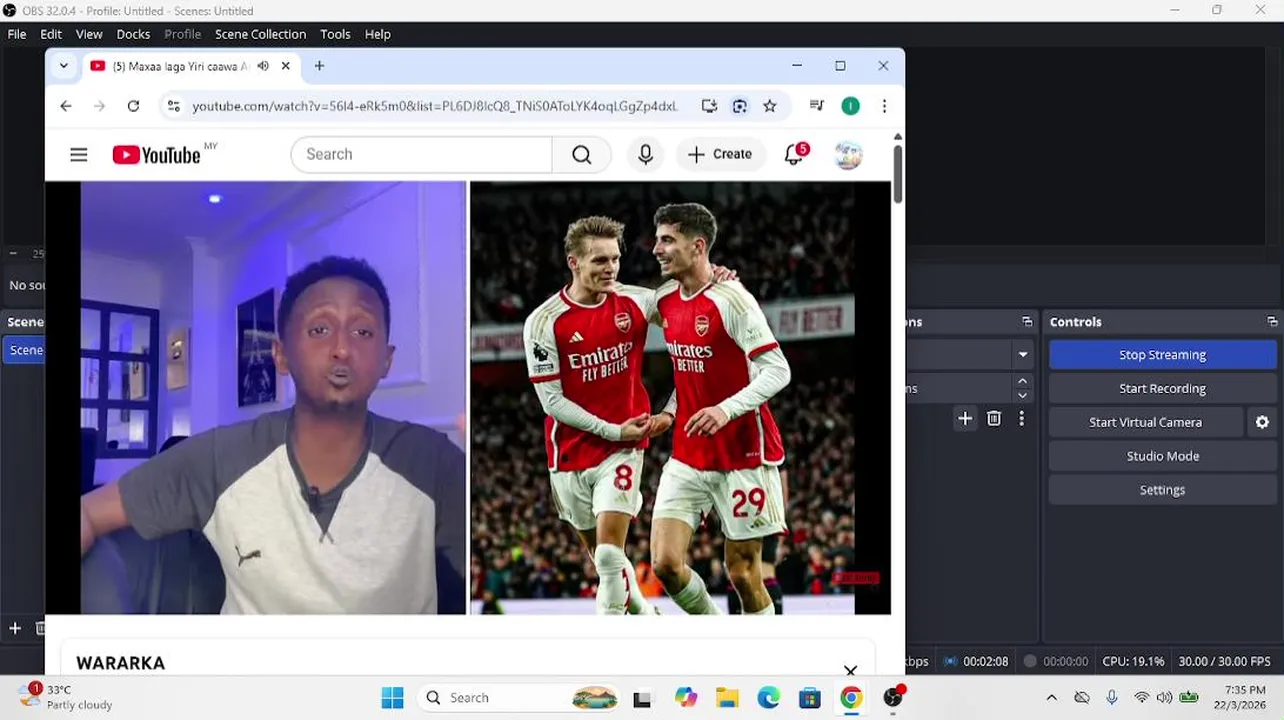
Task: Increase transition duration with up arrow
Action: click(1022, 381)
